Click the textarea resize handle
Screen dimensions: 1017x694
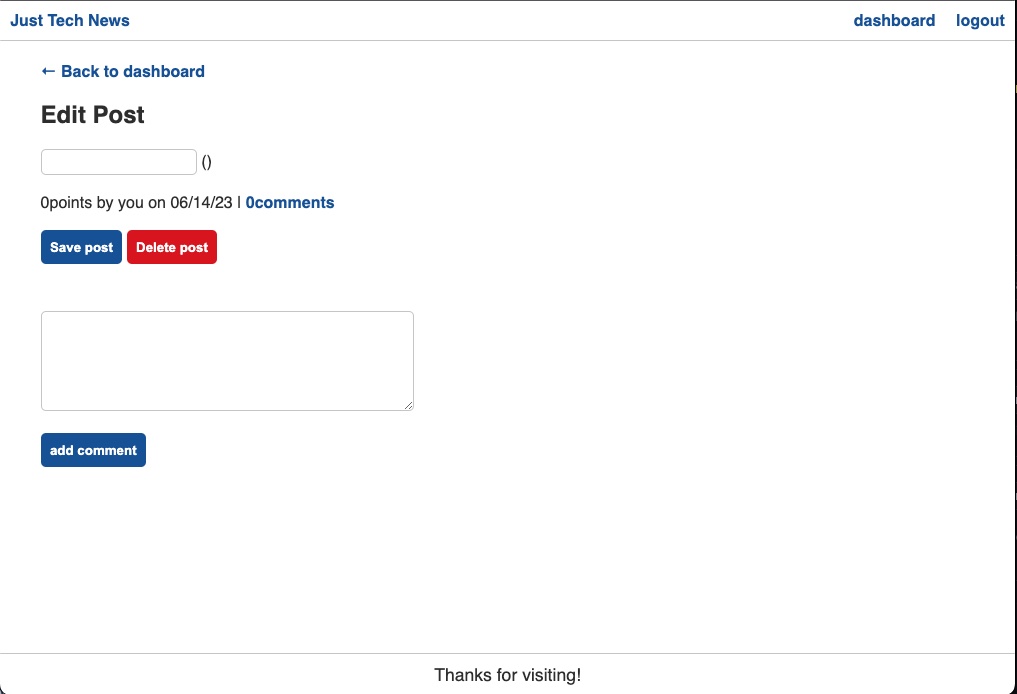coord(409,404)
